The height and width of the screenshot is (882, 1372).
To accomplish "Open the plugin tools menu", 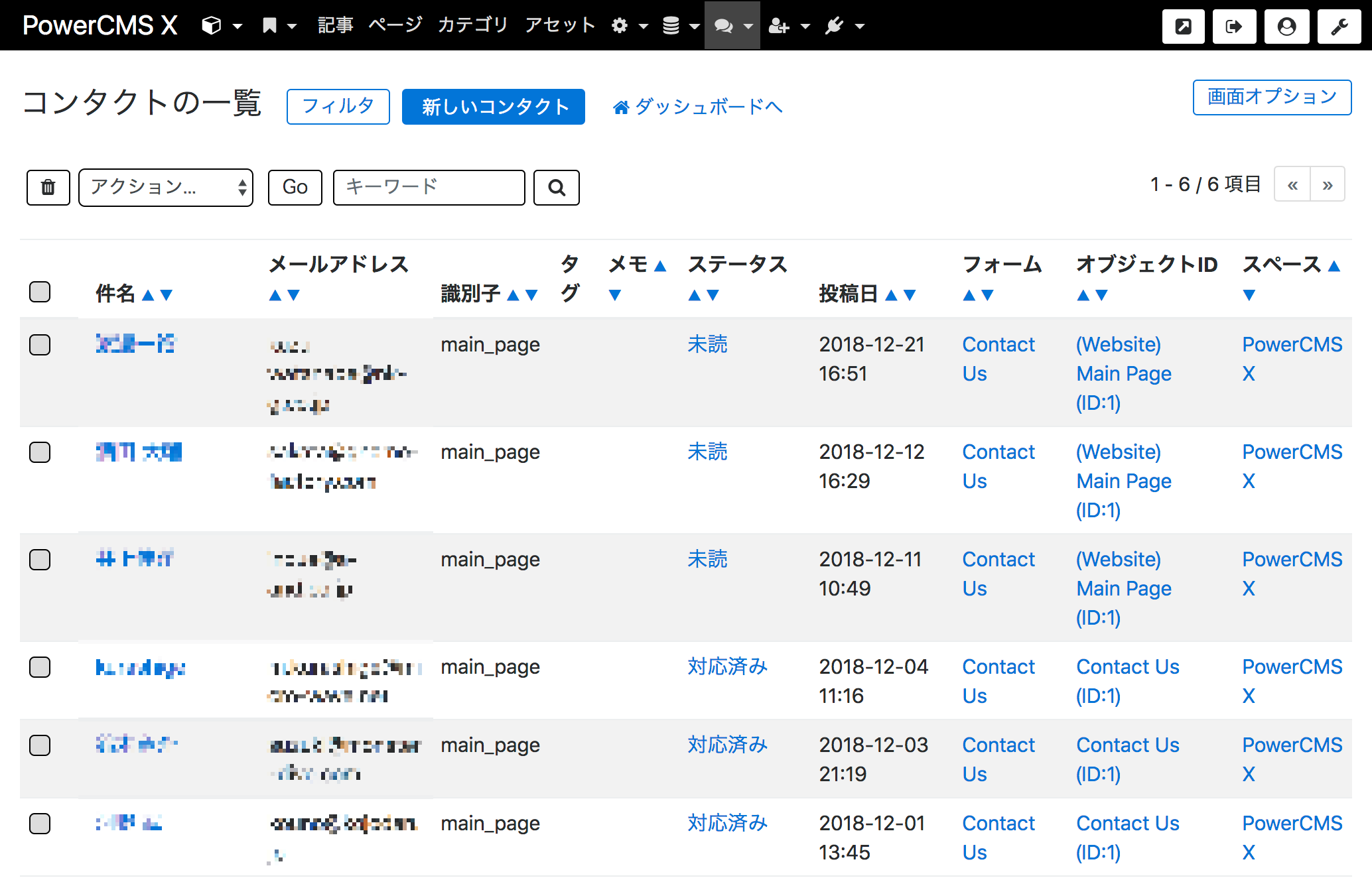I will (x=845, y=26).
